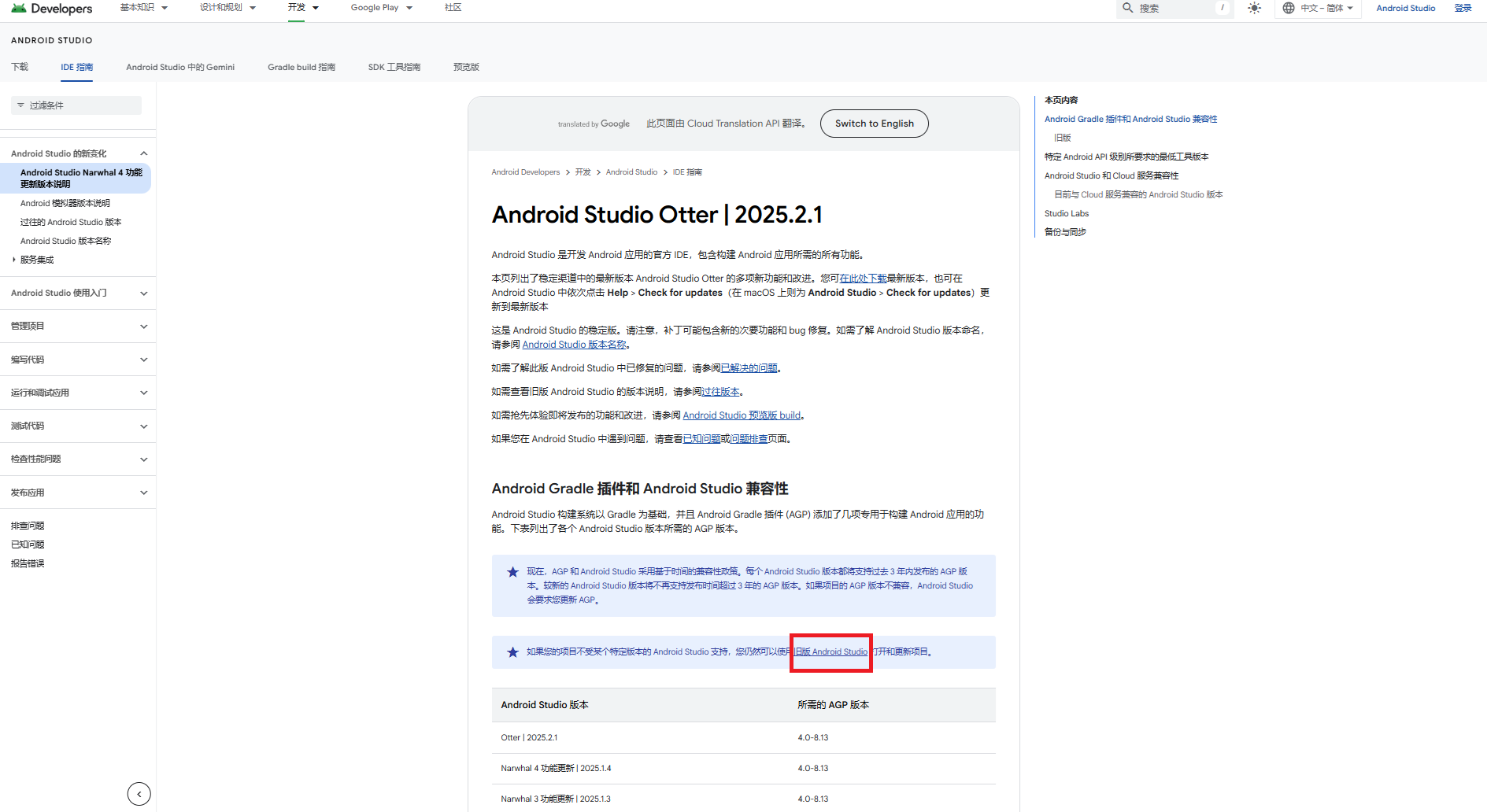Open 排查问题 in the sidebar
The height and width of the screenshot is (812, 1487).
coord(28,526)
